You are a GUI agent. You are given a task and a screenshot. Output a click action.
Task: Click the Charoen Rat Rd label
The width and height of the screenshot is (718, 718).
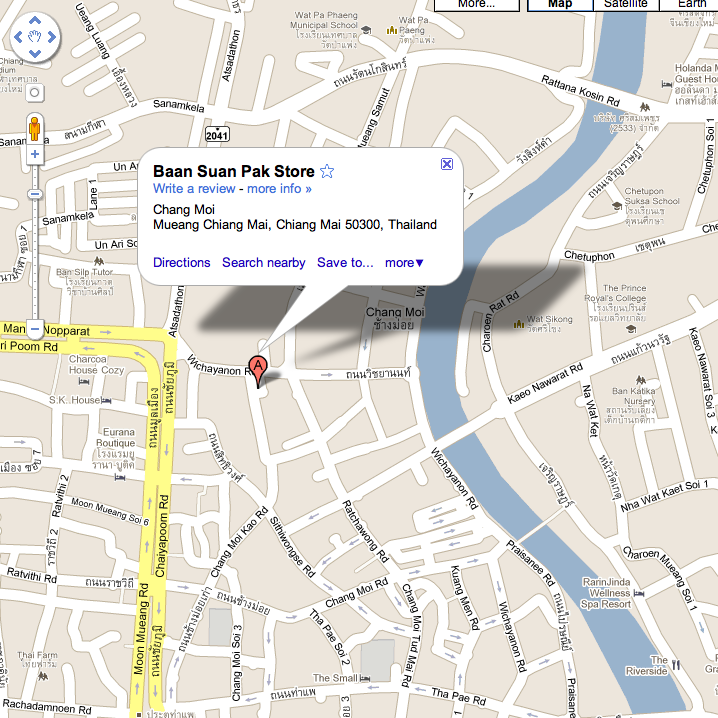(499, 321)
